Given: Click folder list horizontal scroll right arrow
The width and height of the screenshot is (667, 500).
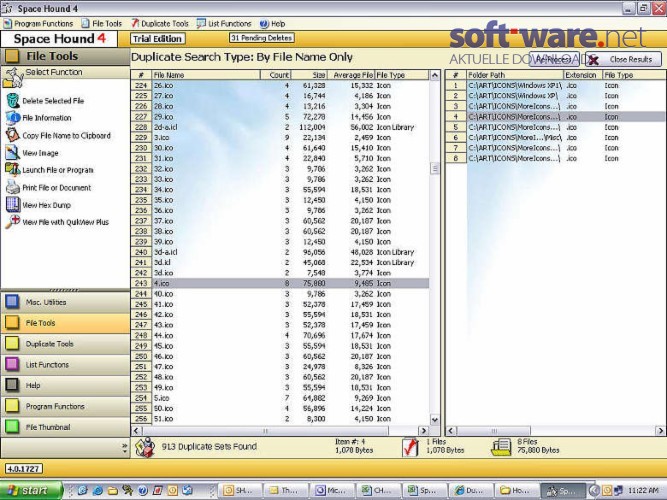Looking at the screenshot, I should pos(661,431).
